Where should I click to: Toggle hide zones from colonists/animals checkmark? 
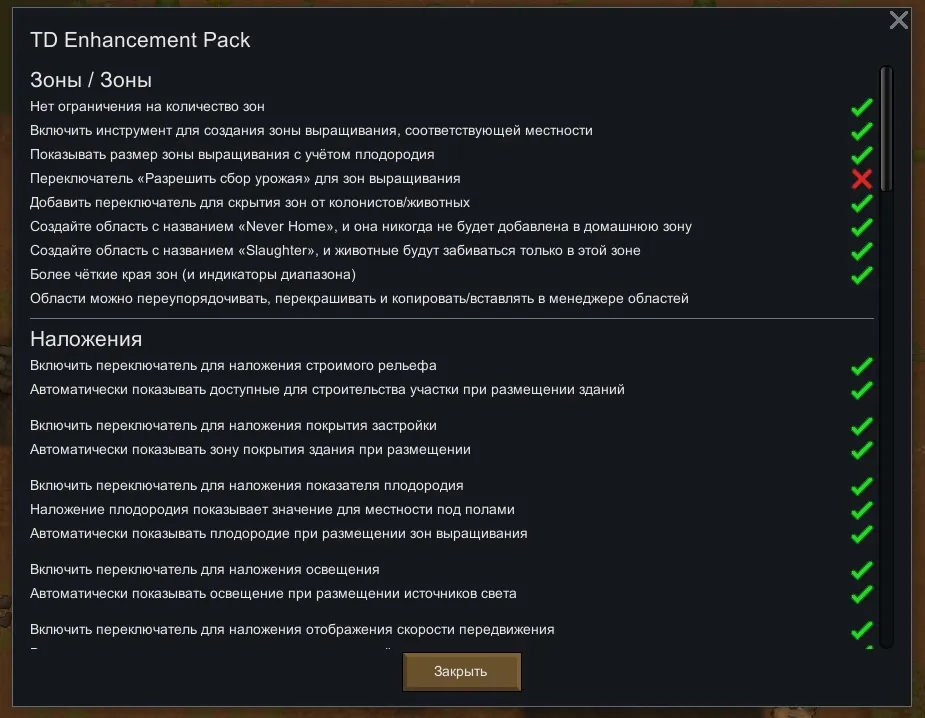861,203
